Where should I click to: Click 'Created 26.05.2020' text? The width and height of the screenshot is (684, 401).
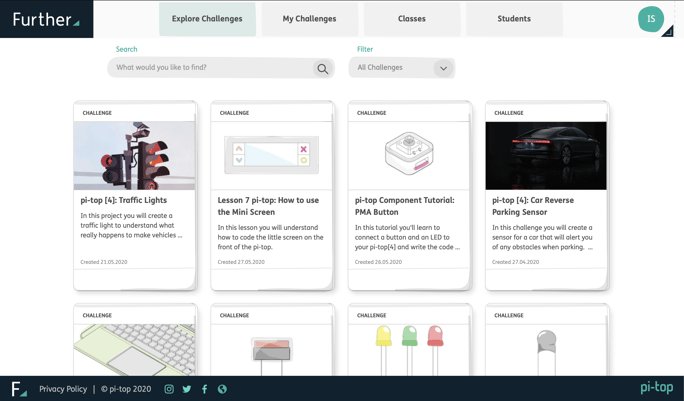tap(378, 262)
